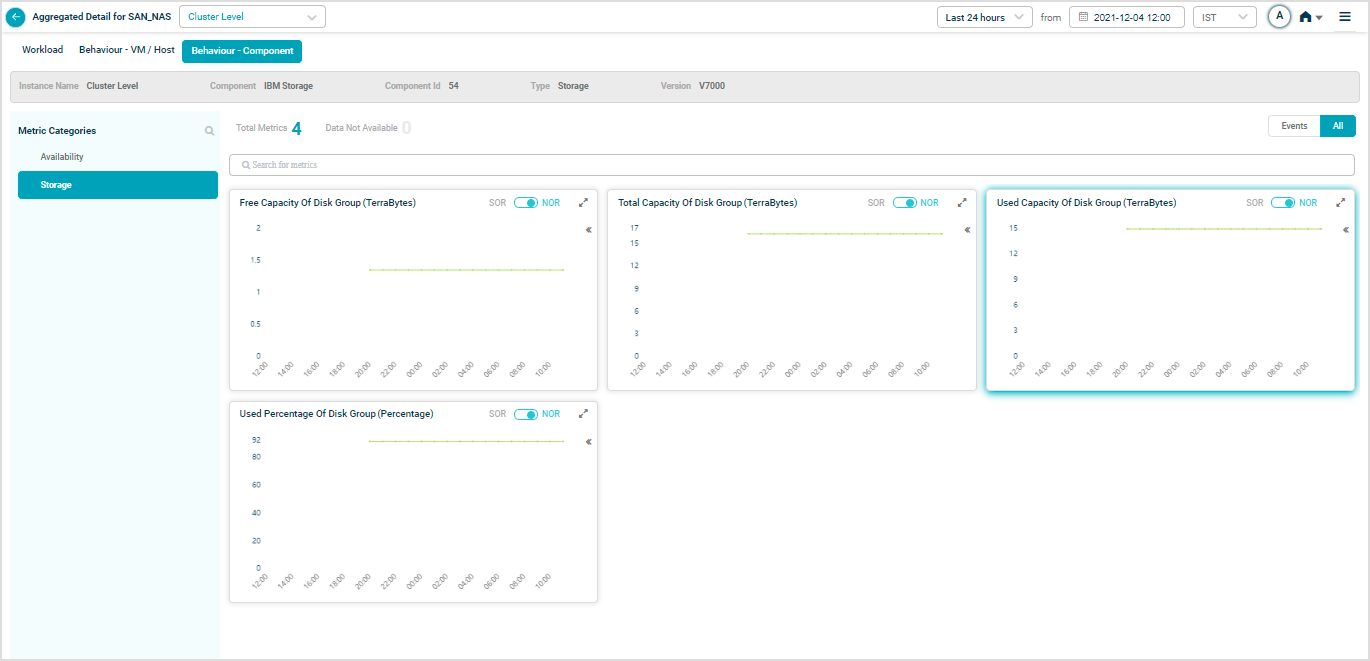Expand the Total Capacity chart fullscreen

[x=962, y=203]
